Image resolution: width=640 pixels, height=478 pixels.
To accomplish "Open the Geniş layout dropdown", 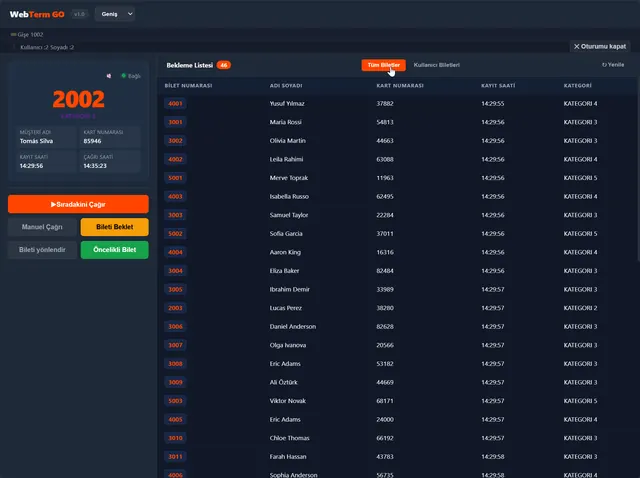I will coord(115,14).
